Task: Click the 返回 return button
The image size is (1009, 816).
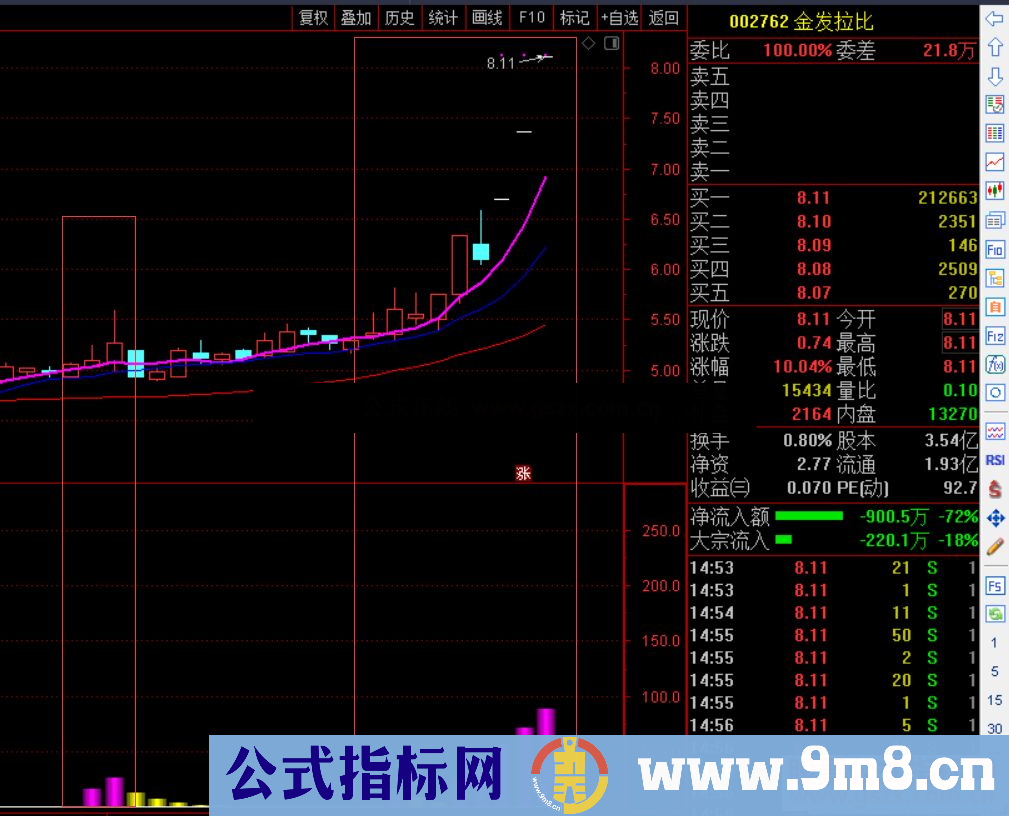Action: pos(664,17)
